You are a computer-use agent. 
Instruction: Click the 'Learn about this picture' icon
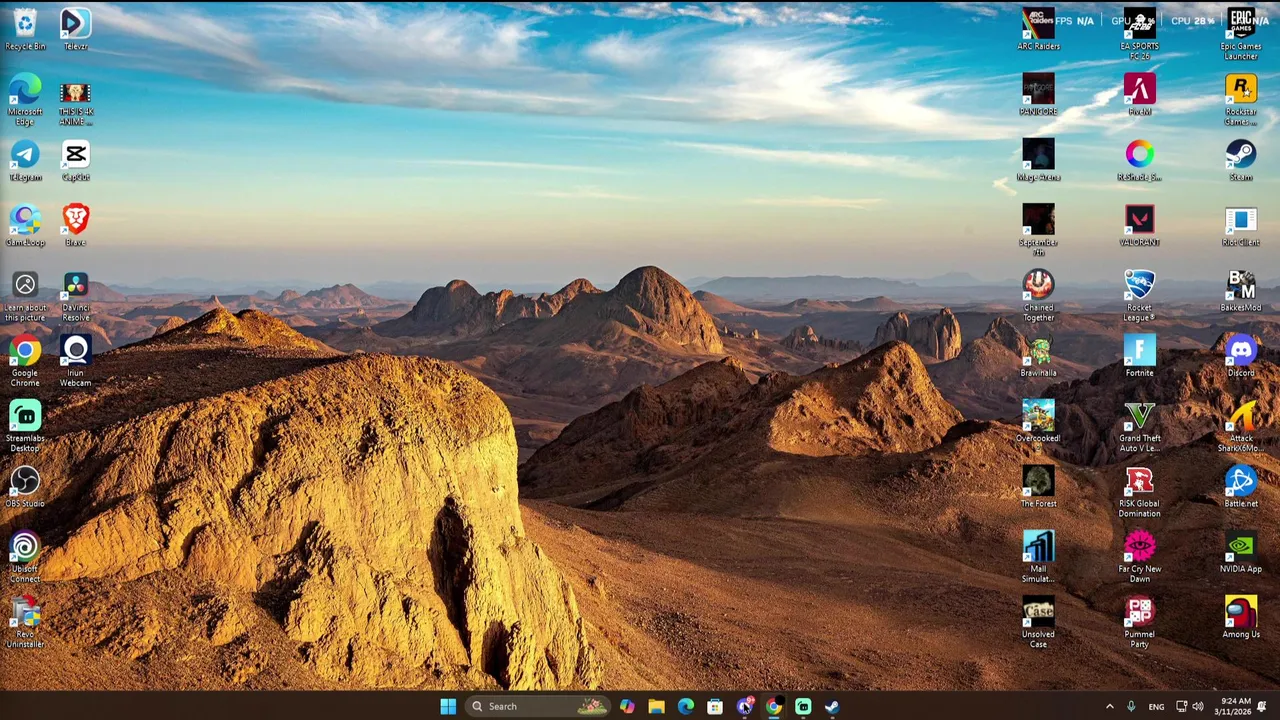click(x=25, y=296)
